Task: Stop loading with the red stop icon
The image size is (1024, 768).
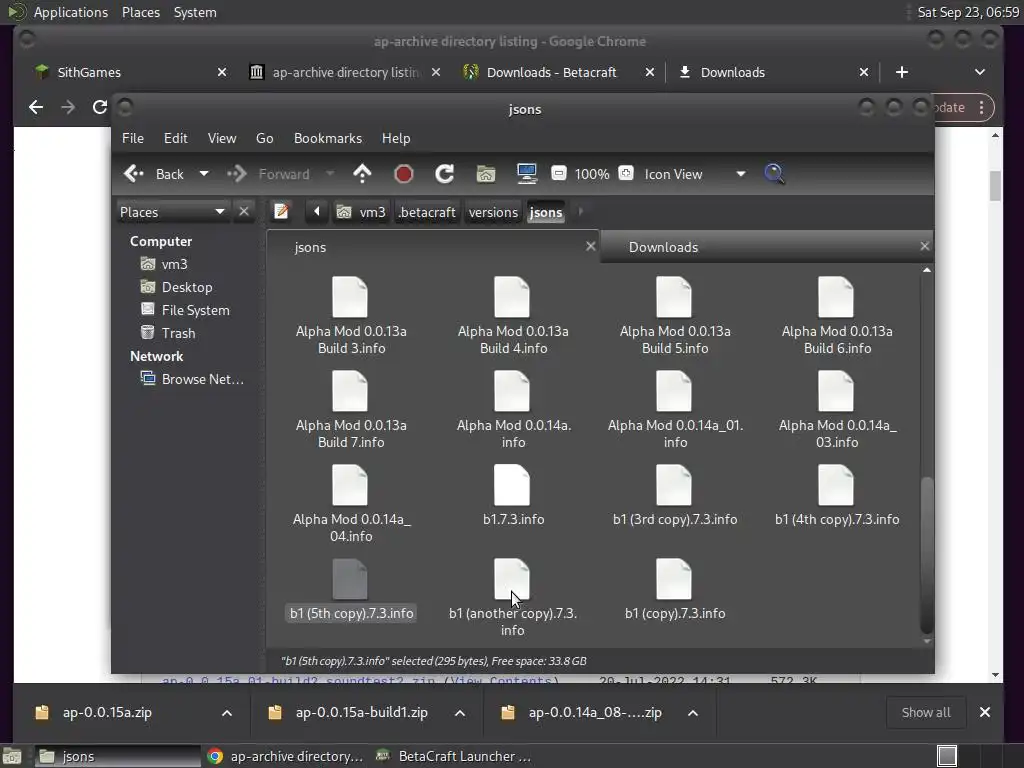Action: pos(404,174)
